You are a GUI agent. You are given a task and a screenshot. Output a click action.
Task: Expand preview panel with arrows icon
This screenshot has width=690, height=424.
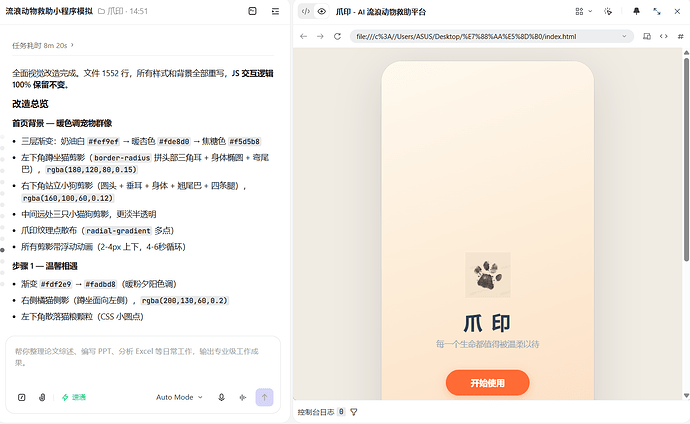pyautogui.click(x=657, y=11)
